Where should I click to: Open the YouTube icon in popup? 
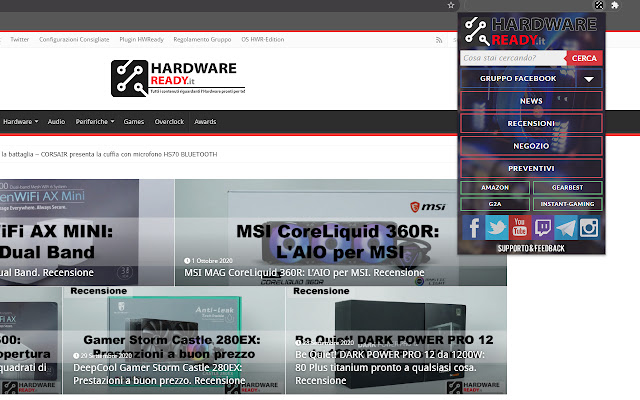[520, 227]
